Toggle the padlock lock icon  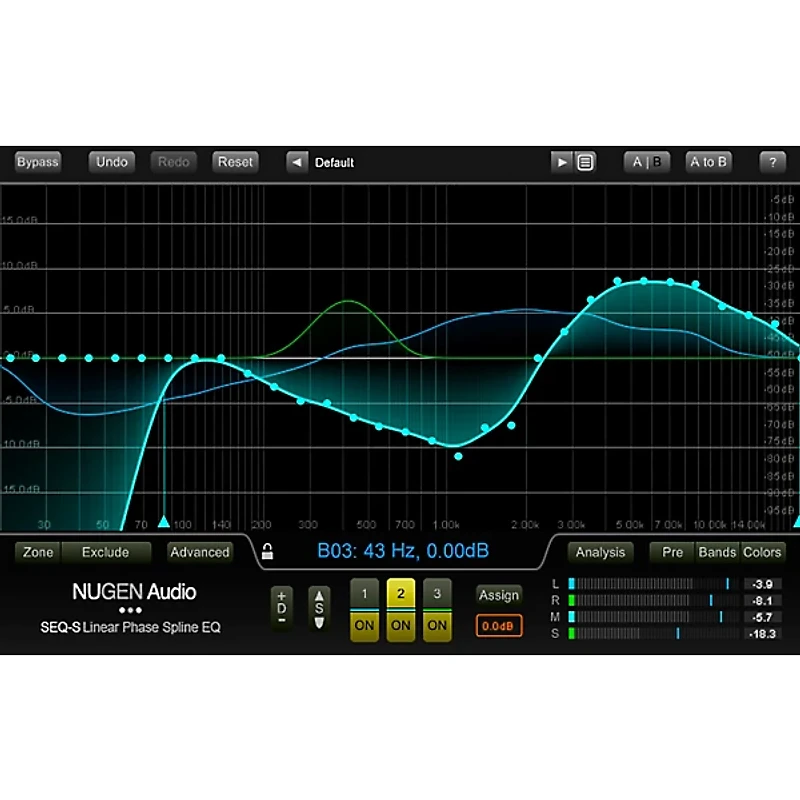point(267,552)
